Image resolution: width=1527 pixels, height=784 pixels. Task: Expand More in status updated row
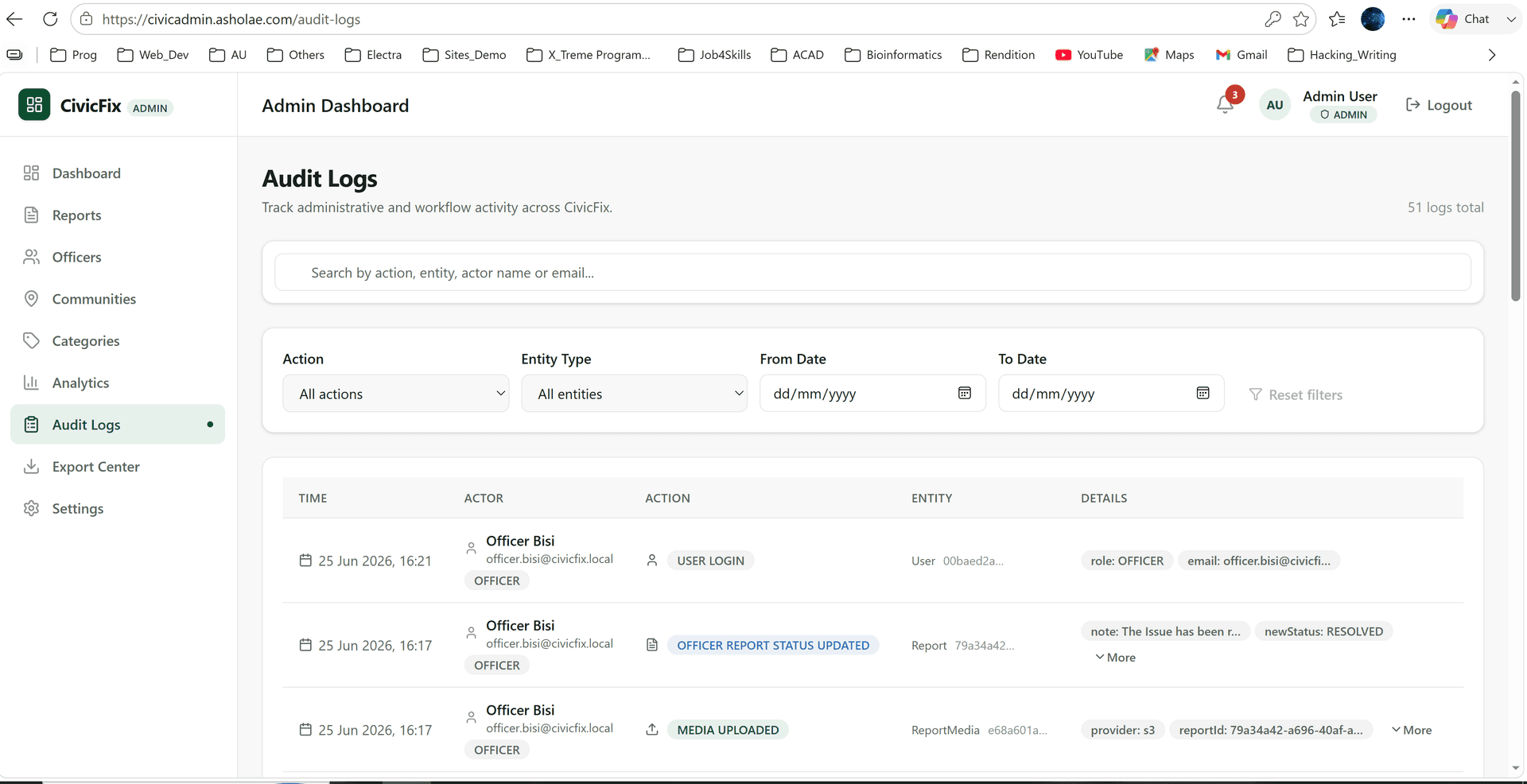click(1115, 658)
